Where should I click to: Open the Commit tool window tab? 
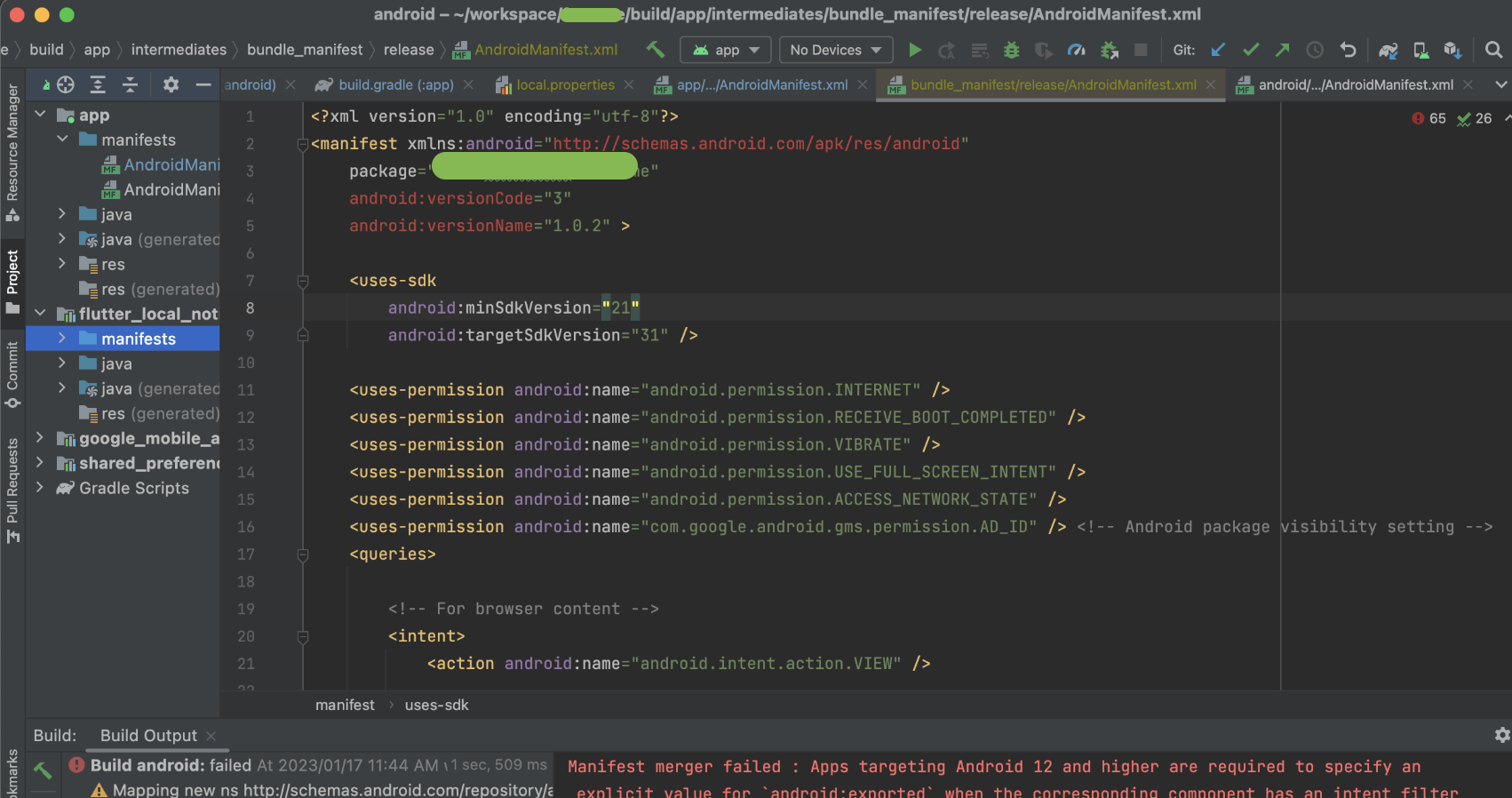[x=12, y=374]
